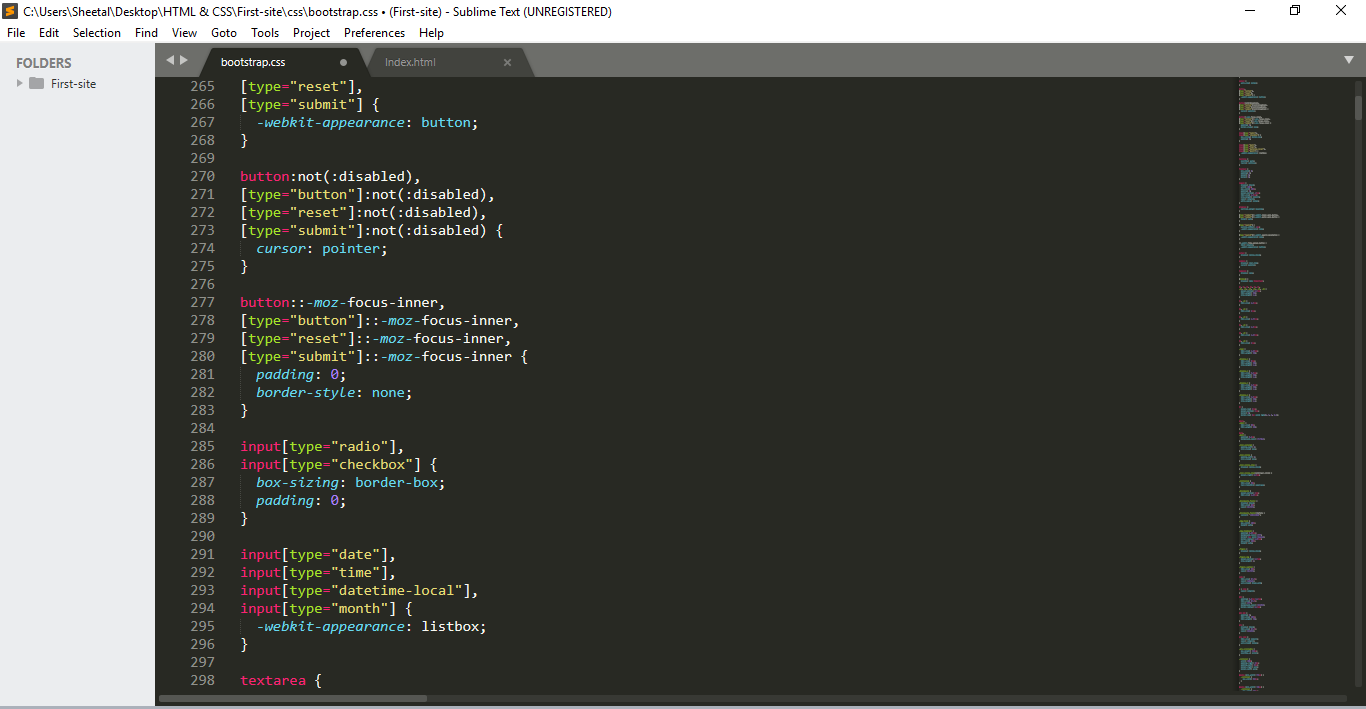
Task: Click the unsaved dot on bootstrap.css tab
Action: point(343,62)
